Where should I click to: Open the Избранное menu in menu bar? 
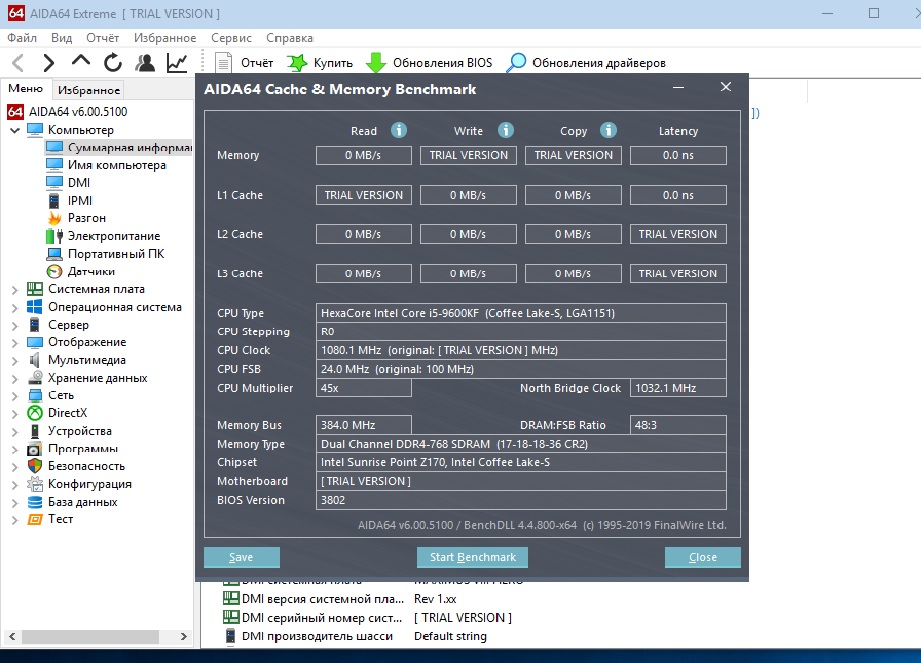tap(164, 38)
